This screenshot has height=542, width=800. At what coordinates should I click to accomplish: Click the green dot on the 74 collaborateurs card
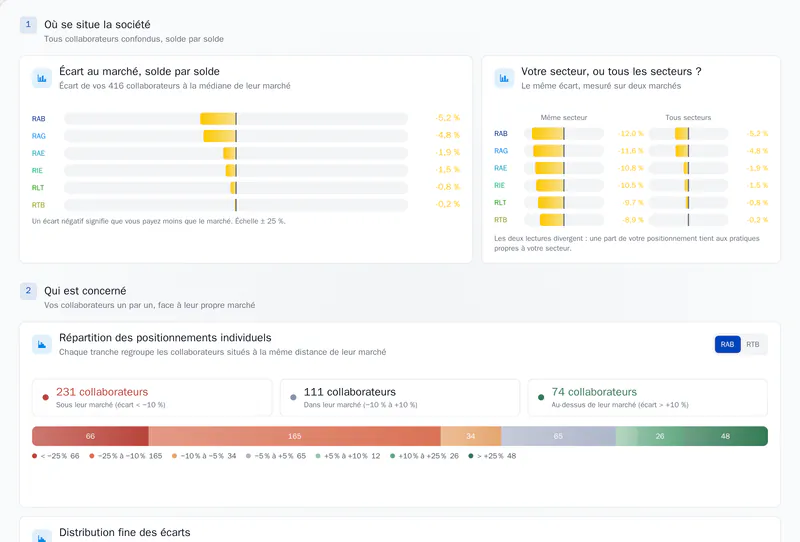[541, 397]
